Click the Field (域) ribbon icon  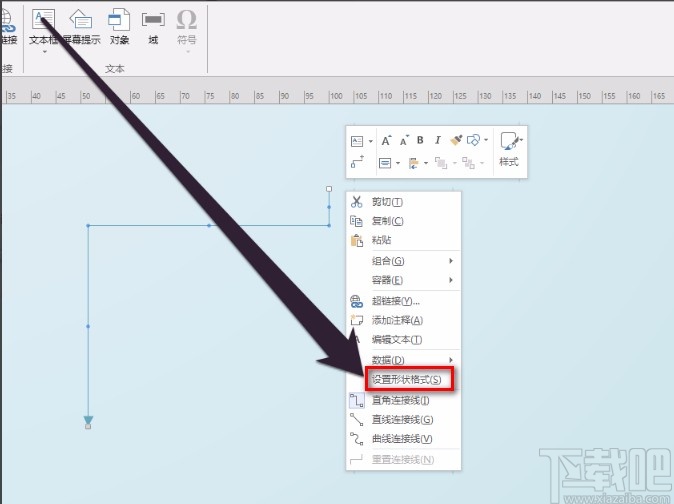click(153, 19)
